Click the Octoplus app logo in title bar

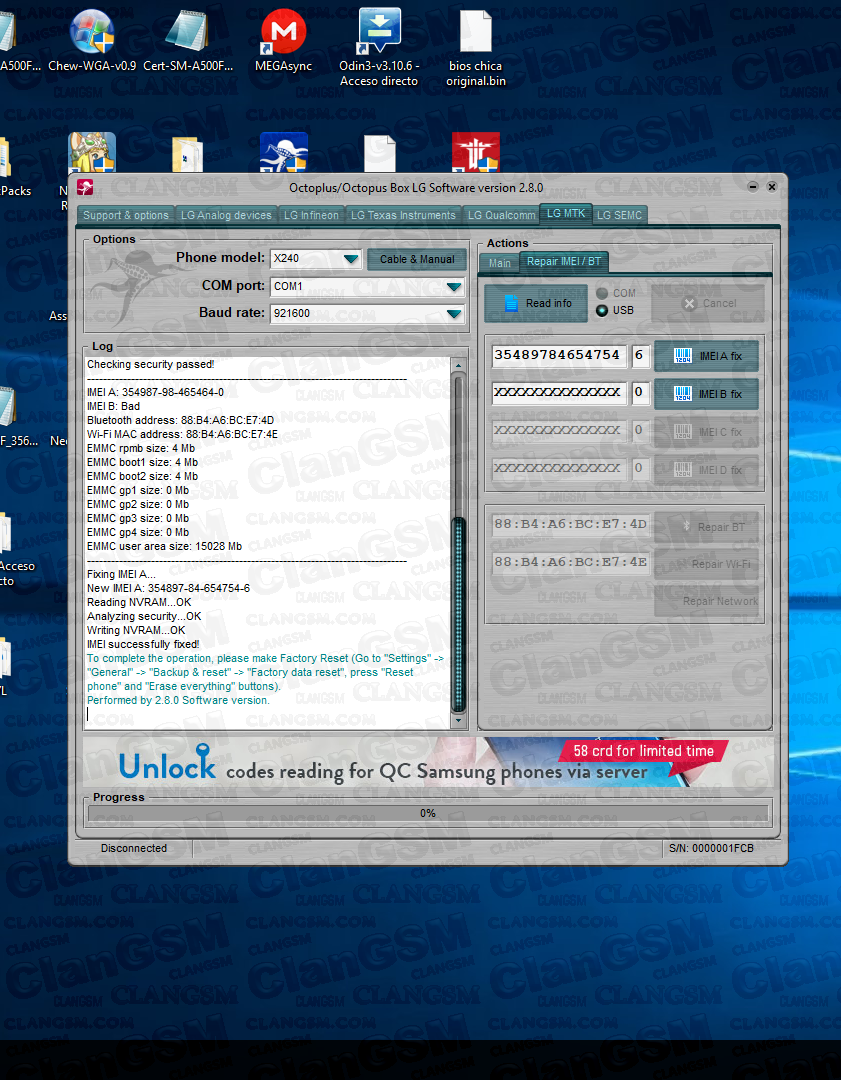pyautogui.click(x=85, y=187)
